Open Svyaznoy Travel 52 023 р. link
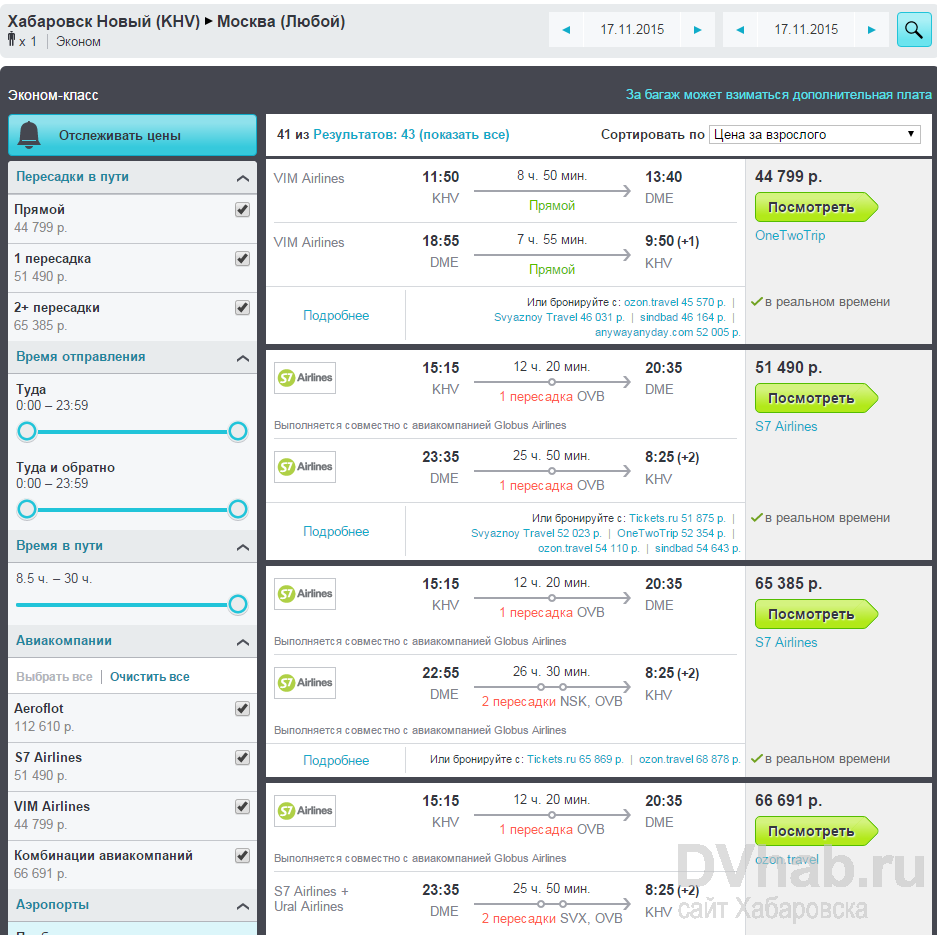This screenshot has width=937, height=935. (536, 534)
